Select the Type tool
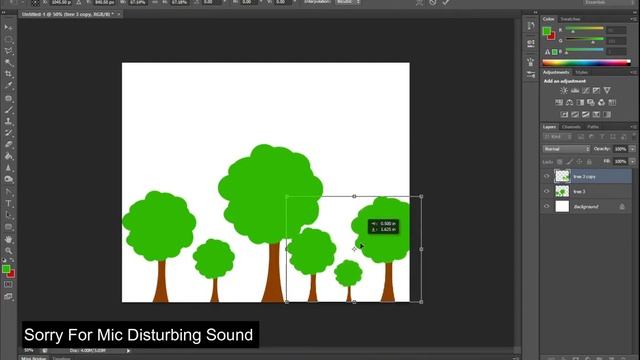The image size is (640, 360). click(x=8, y=203)
